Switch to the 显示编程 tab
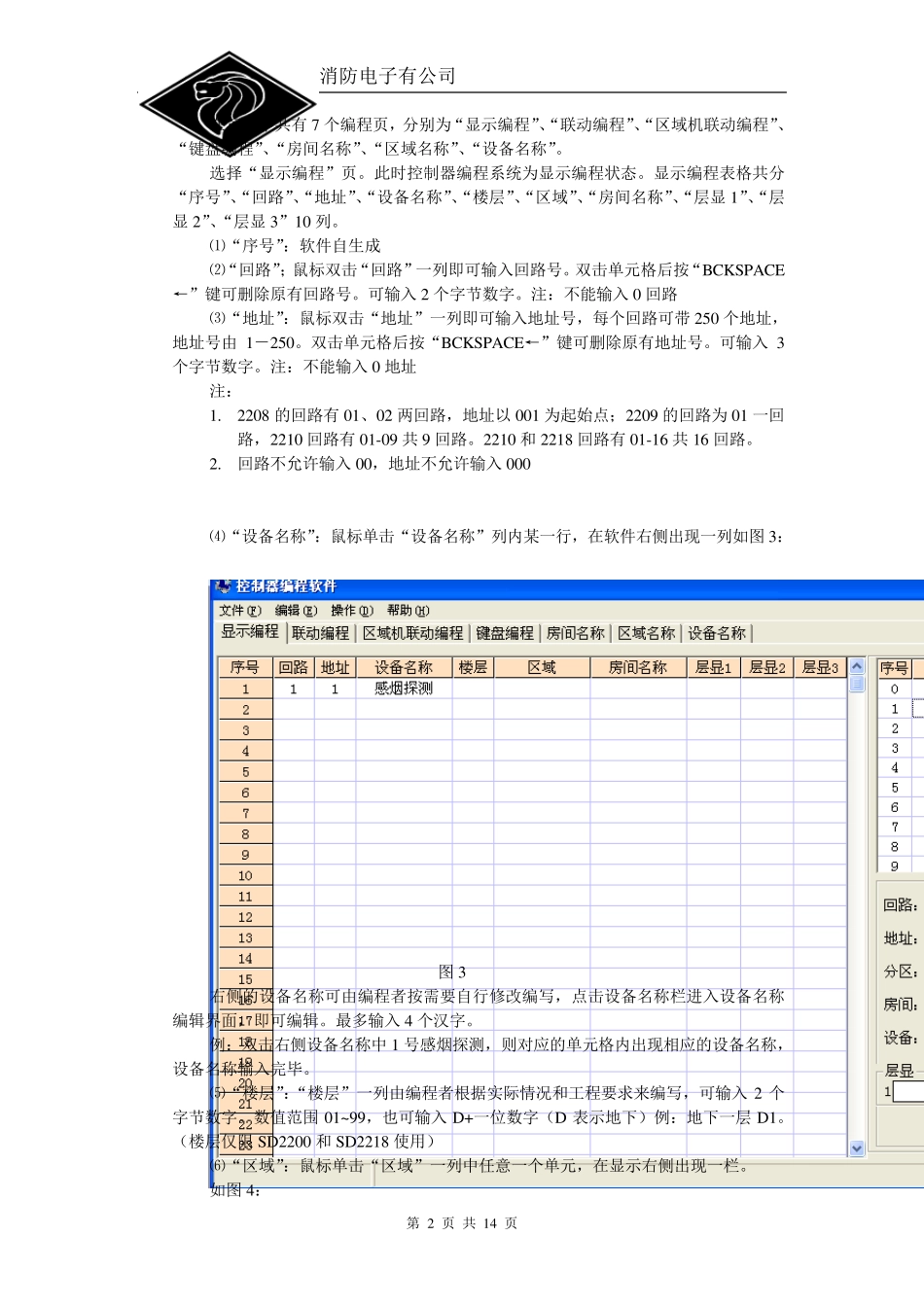The width and height of the screenshot is (924, 1307). pos(250,632)
